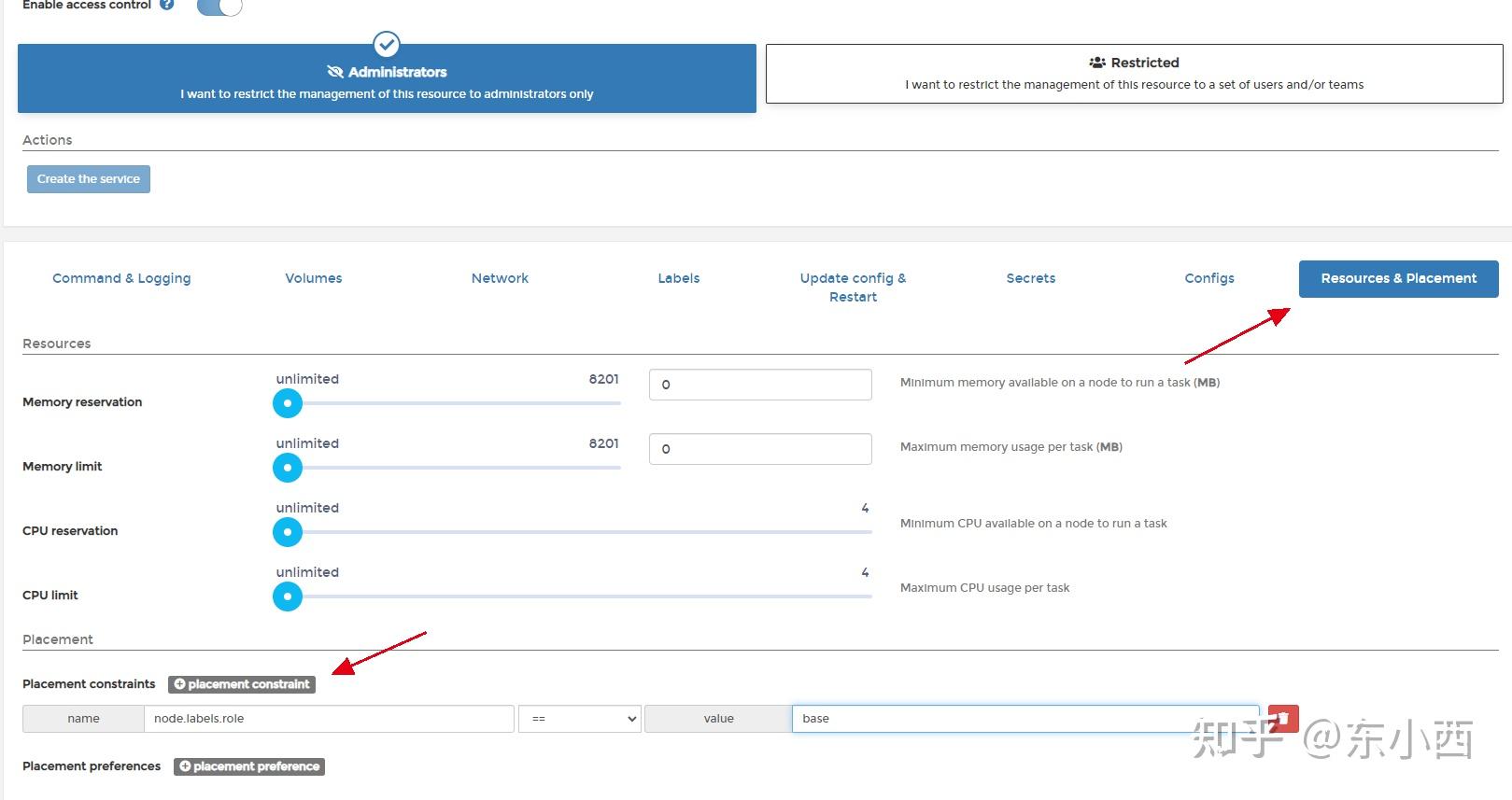This screenshot has height=800, width=1512.
Task: Switch to the Secrets tab
Action: point(1031,278)
